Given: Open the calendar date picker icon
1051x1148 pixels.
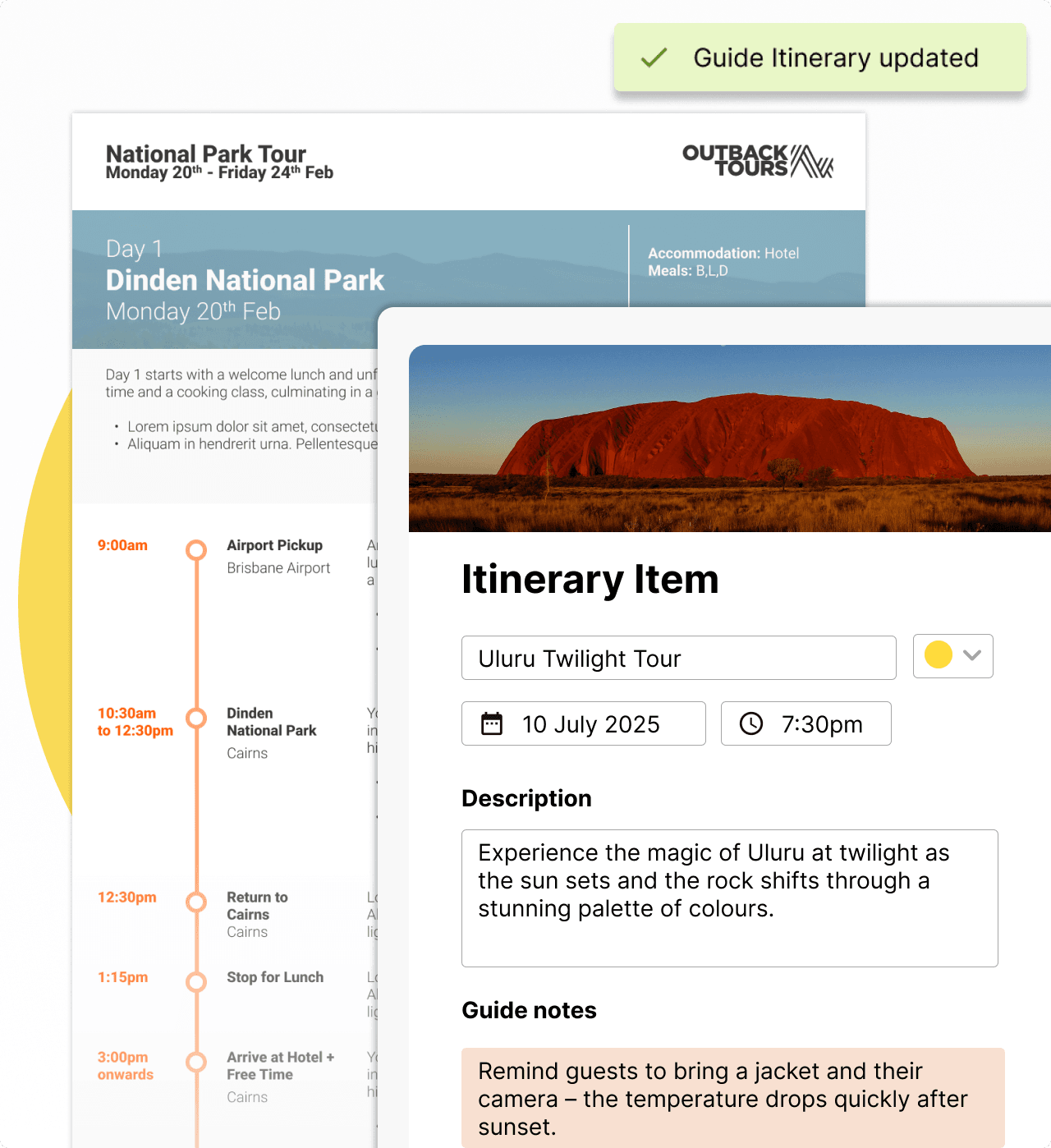Looking at the screenshot, I should tap(491, 723).
